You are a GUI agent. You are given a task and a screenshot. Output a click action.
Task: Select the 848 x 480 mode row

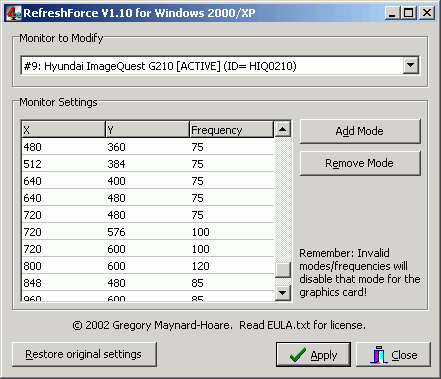148,283
